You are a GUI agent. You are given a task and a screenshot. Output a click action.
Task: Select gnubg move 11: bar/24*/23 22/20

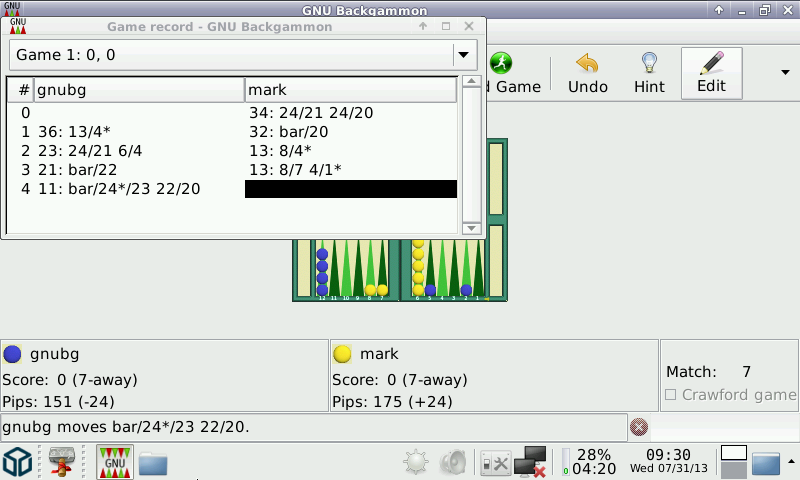coord(119,189)
